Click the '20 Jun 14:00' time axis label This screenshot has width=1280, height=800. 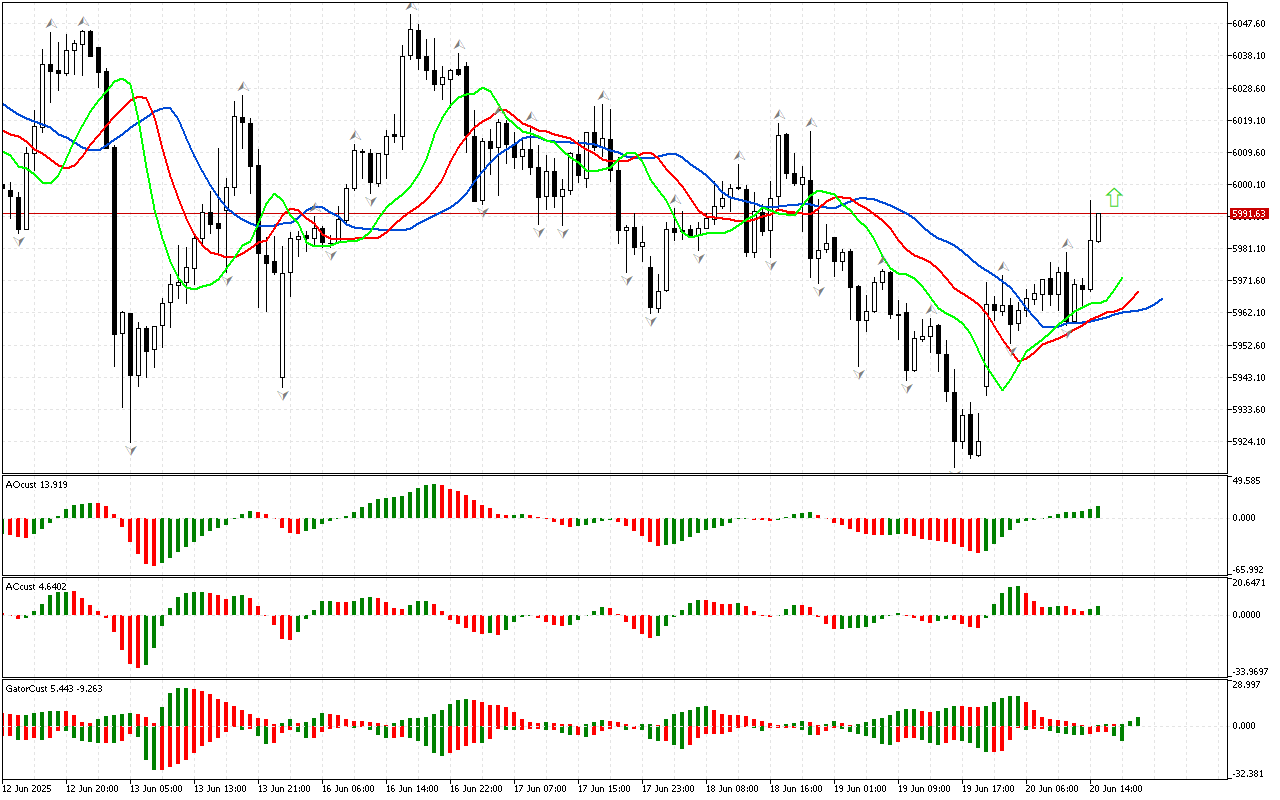pos(1115,788)
